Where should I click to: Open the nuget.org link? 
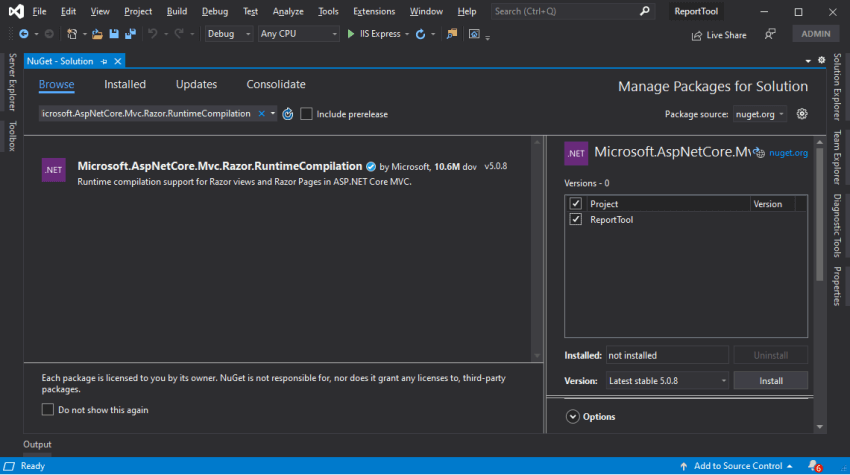click(788, 153)
